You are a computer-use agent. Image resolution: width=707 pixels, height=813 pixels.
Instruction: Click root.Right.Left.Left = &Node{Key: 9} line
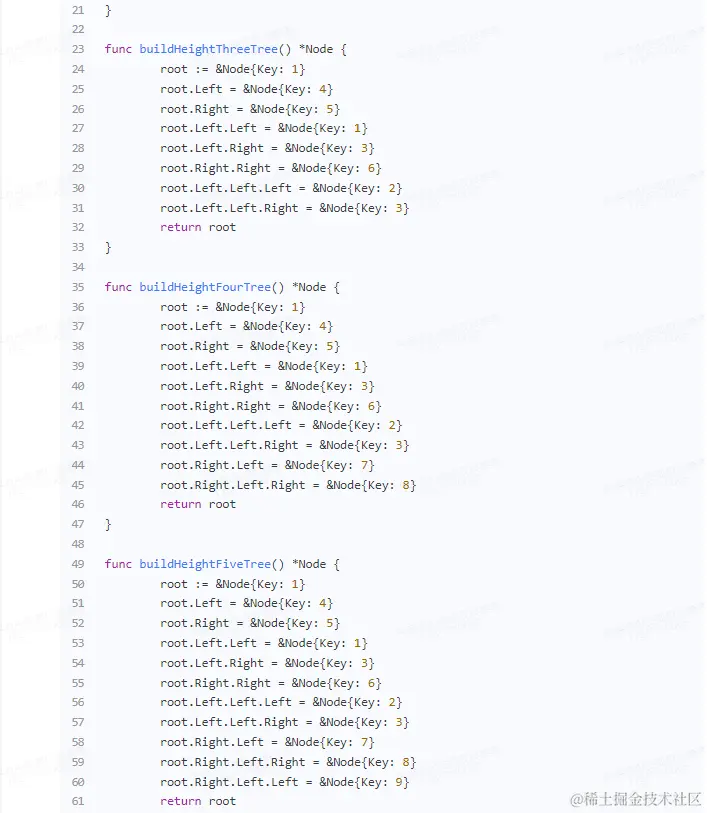point(285,782)
